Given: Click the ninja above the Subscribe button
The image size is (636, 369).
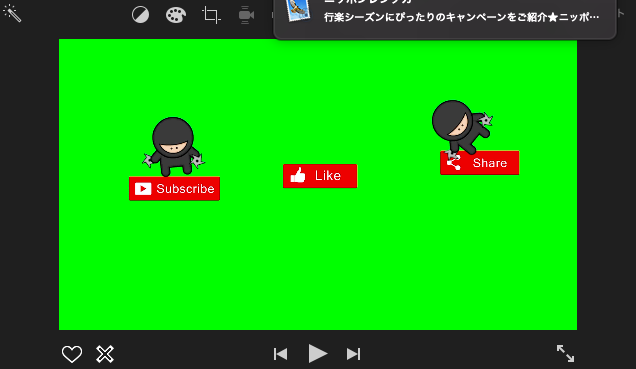Looking at the screenshot, I should point(174,147).
